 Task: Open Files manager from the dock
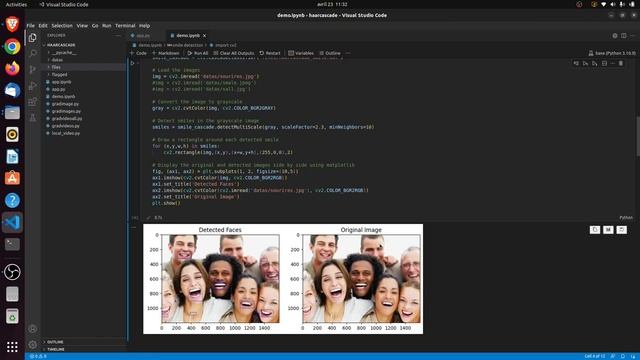pyautogui.click(x=12, y=112)
